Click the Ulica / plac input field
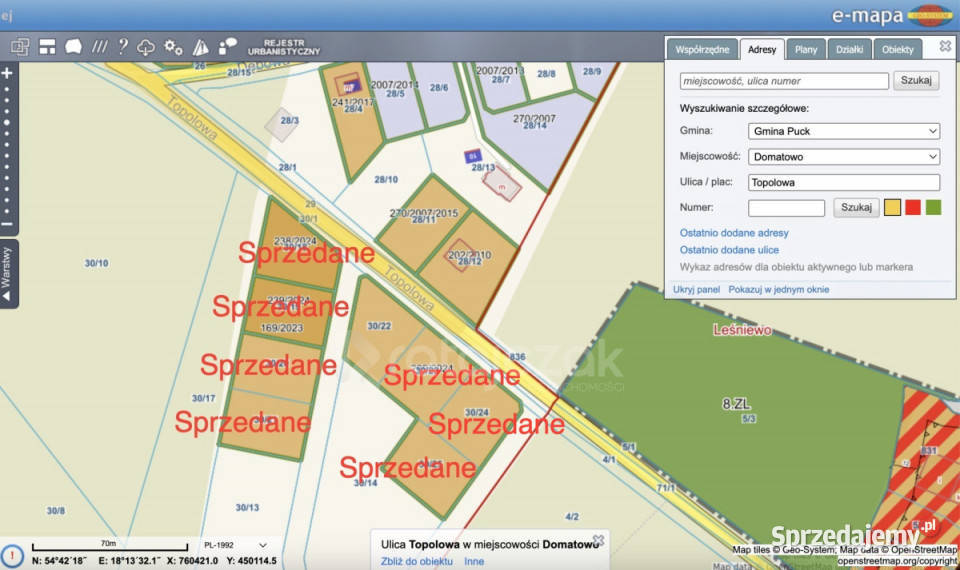960x570 pixels. [x=844, y=183]
